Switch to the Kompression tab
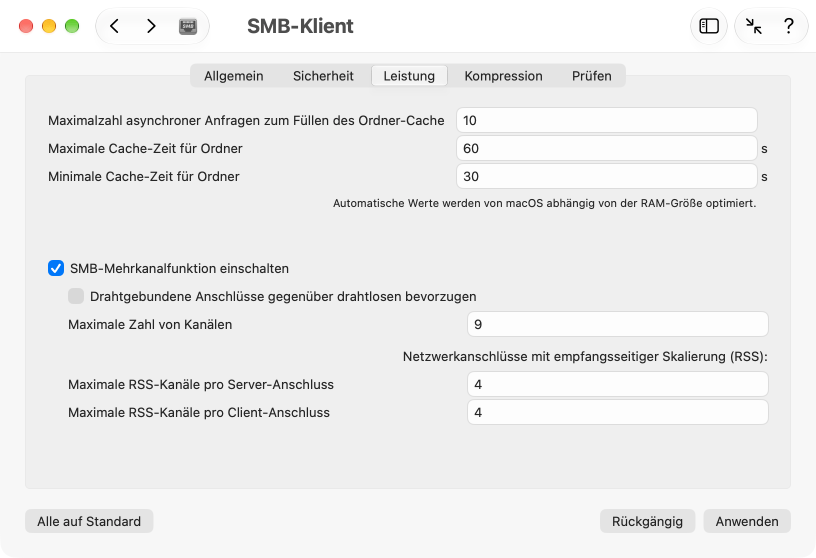This screenshot has width=816, height=558. pyautogui.click(x=503, y=76)
